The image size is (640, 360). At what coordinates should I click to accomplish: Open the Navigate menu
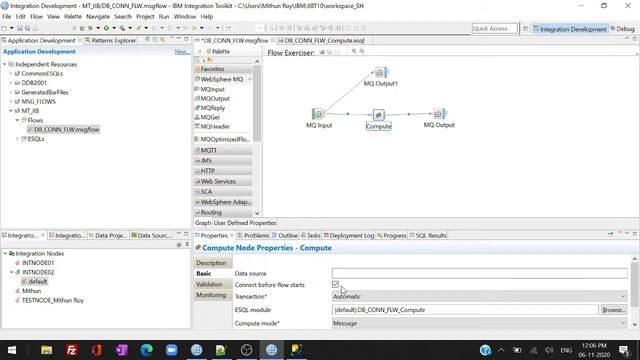click(98, 16)
